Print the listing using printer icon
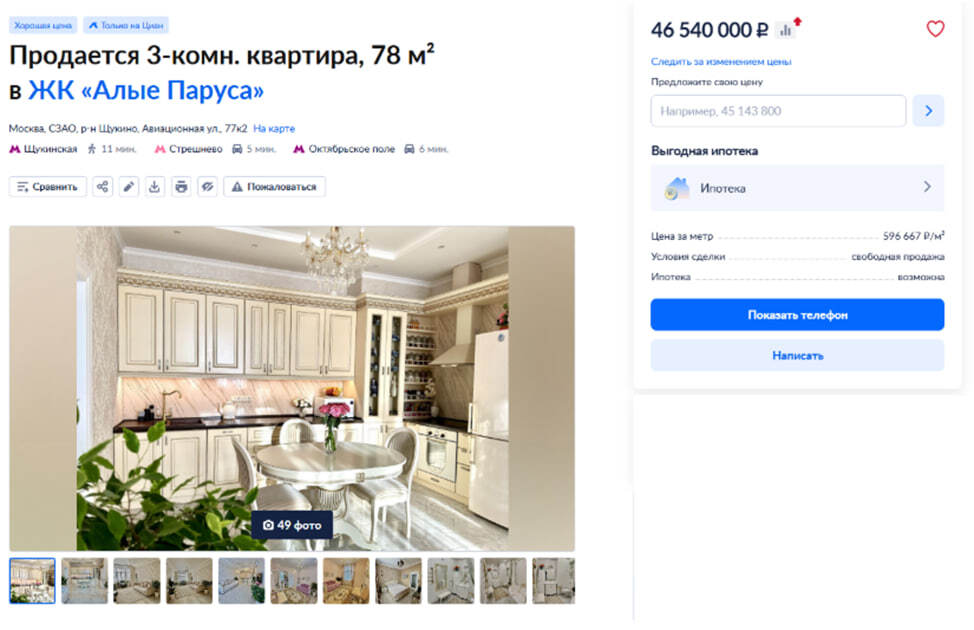The width and height of the screenshot is (974, 630). pos(181,186)
